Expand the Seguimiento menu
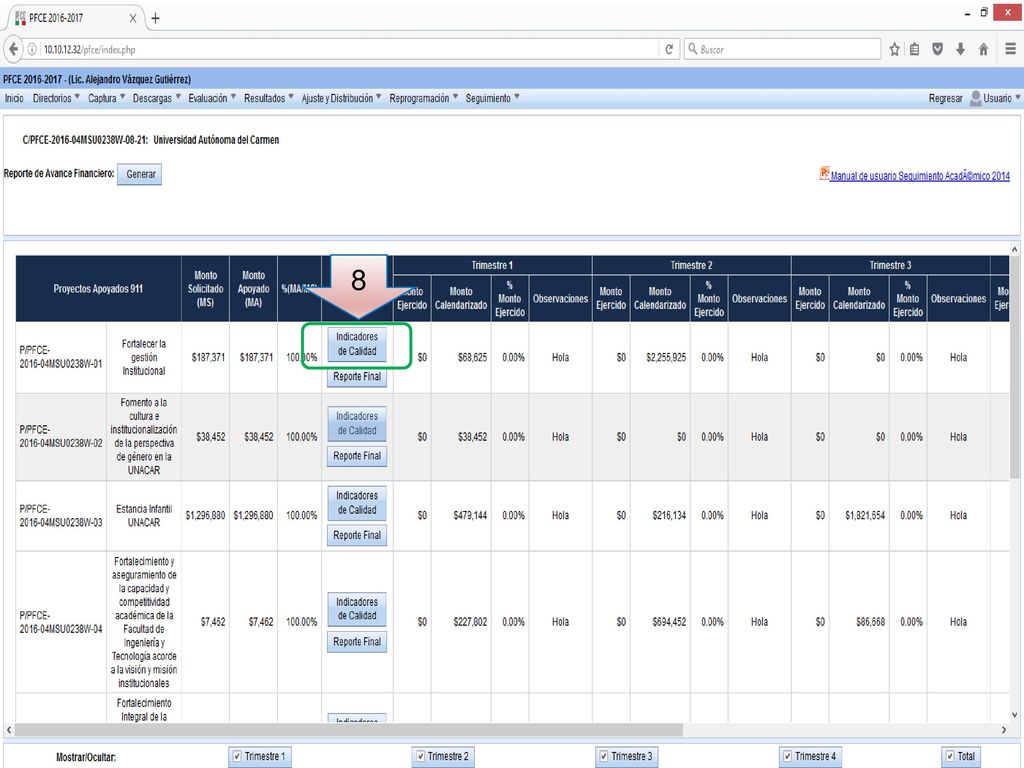 pyautogui.click(x=493, y=98)
